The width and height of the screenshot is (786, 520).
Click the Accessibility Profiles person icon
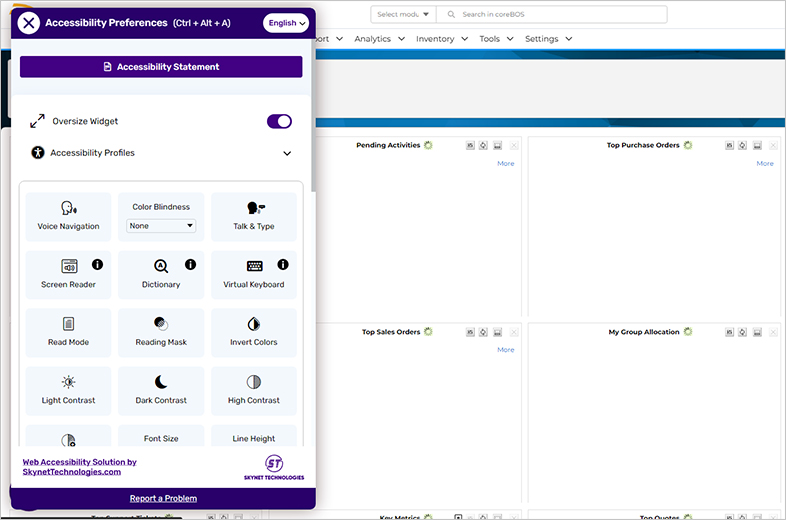pyautogui.click(x=38, y=152)
